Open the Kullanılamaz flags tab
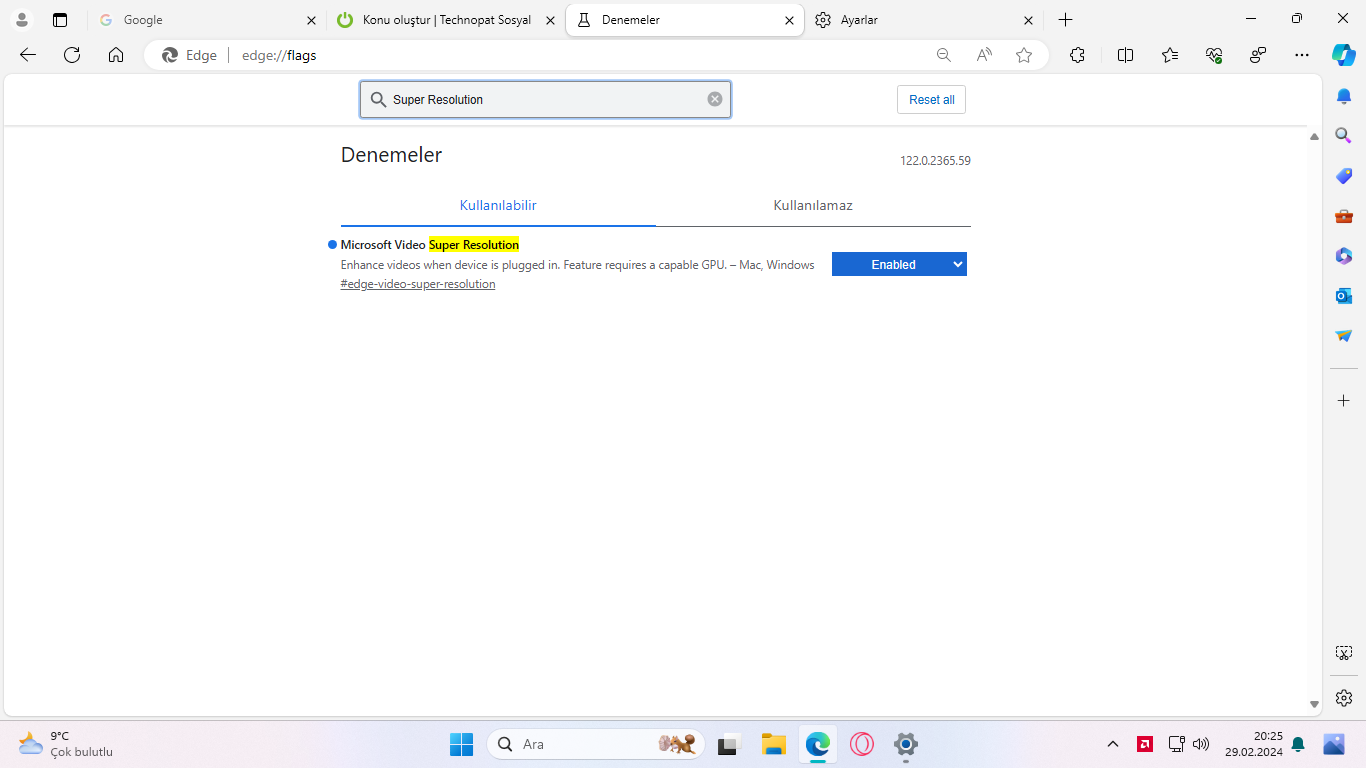Screen dimensions: 1366x768 tap(813, 205)
